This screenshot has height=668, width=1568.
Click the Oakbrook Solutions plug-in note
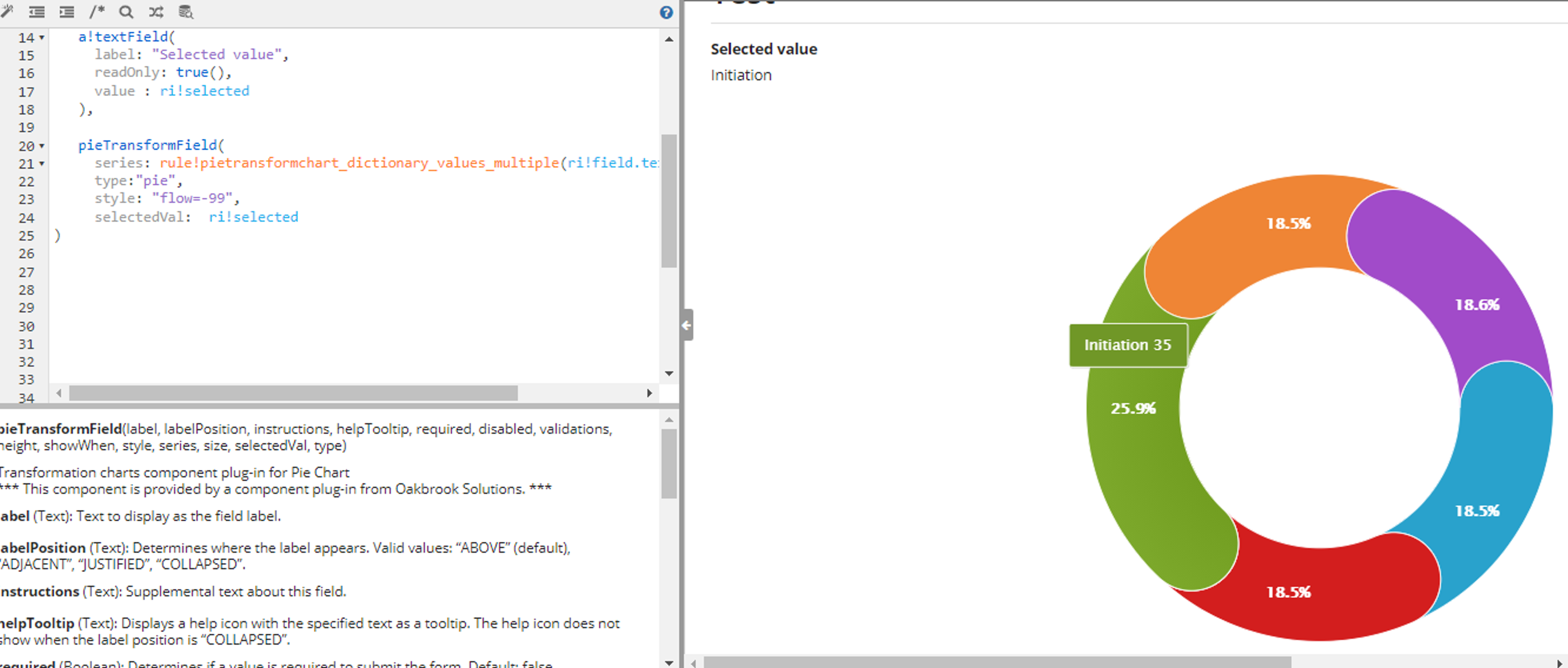275,489
